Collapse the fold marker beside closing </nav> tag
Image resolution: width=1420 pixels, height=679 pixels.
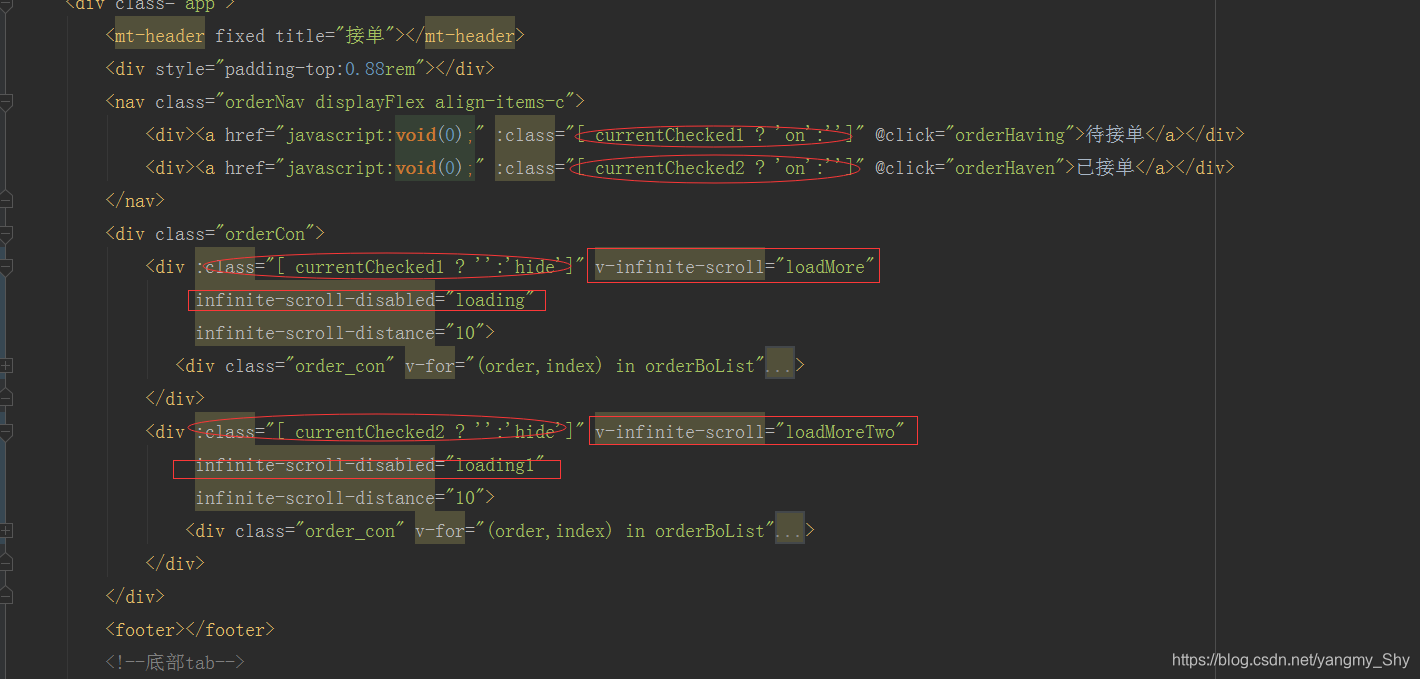click(x=6, y=201)
